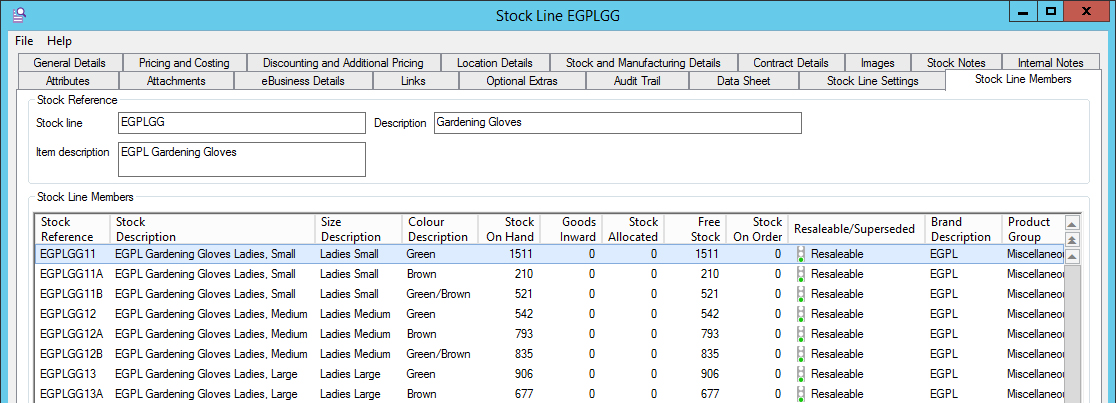Image resolution: width=1116 pixels, height=403 pixels.
Task: View the Audit Trail tab
Action: click(x=637, y=80)
